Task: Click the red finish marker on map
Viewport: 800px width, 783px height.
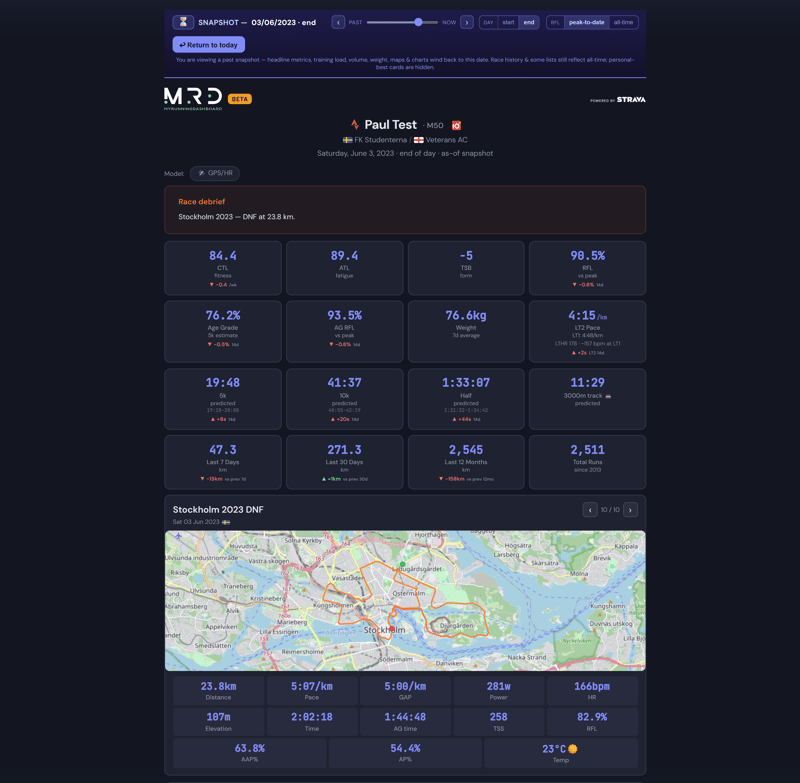Action: coord(391,629)
